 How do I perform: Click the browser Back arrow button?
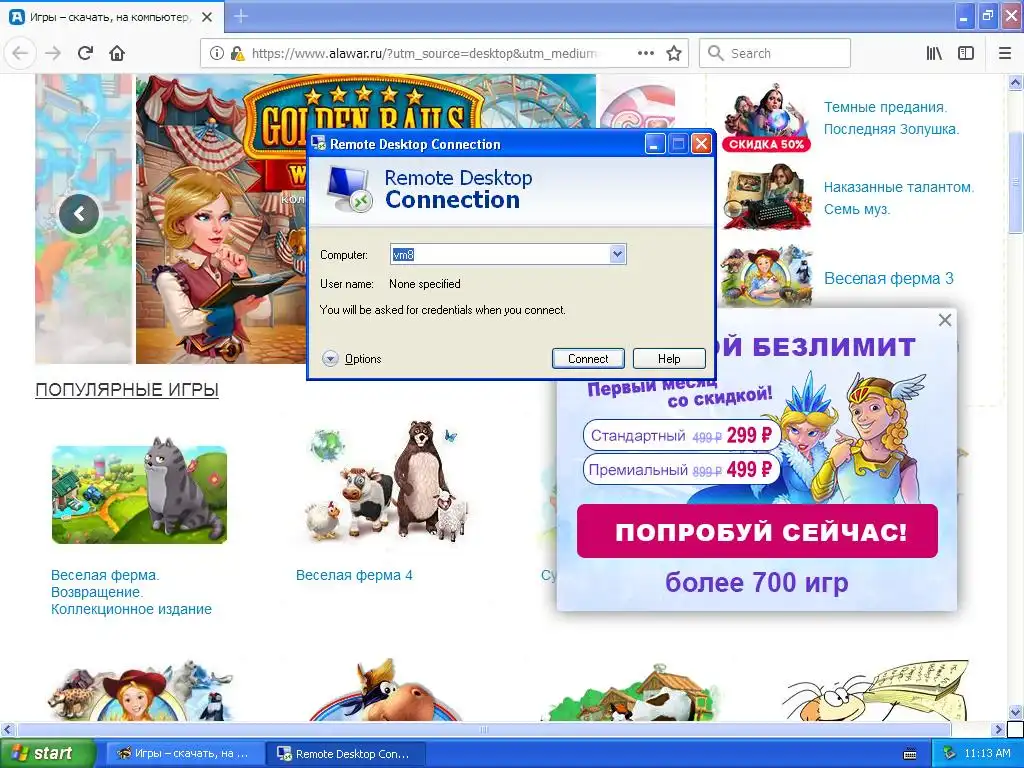(20, 53)
